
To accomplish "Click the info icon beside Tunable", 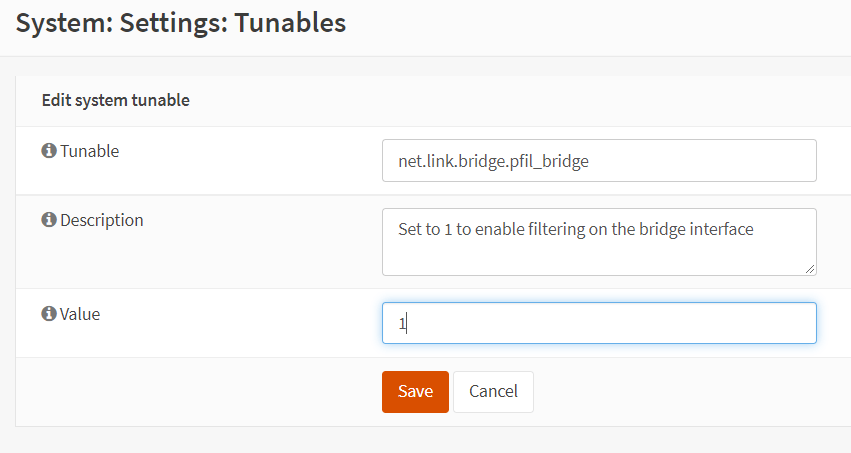I will [x=48, y=151].
